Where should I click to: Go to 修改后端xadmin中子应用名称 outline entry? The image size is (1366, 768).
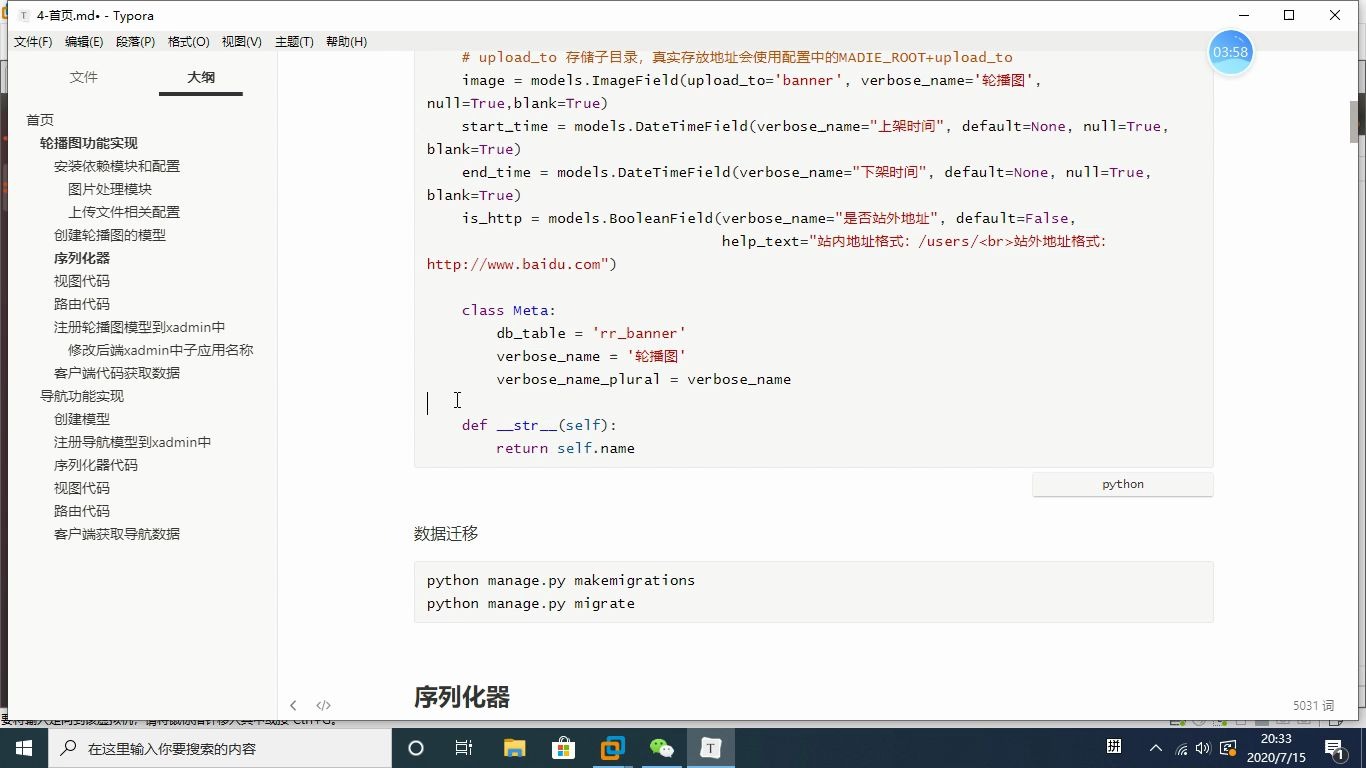tap(160, 350)
